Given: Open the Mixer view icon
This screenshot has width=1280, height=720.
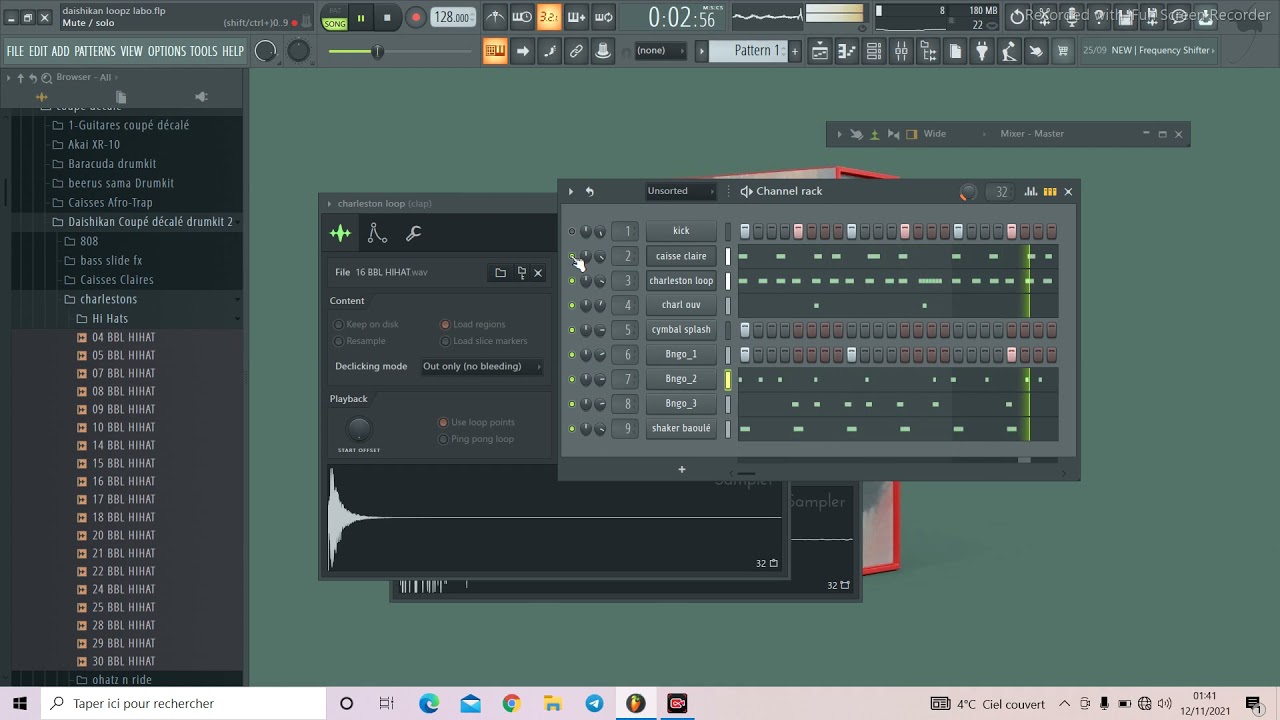Looking at the screenshot, I should pyautogui.click(x=901, y=51).
